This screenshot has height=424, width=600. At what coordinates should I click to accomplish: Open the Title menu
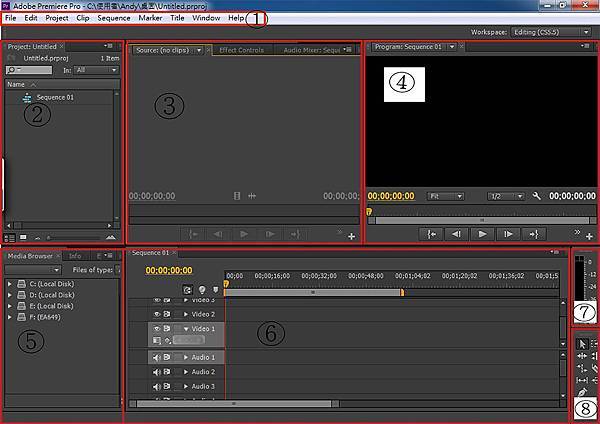177,18
